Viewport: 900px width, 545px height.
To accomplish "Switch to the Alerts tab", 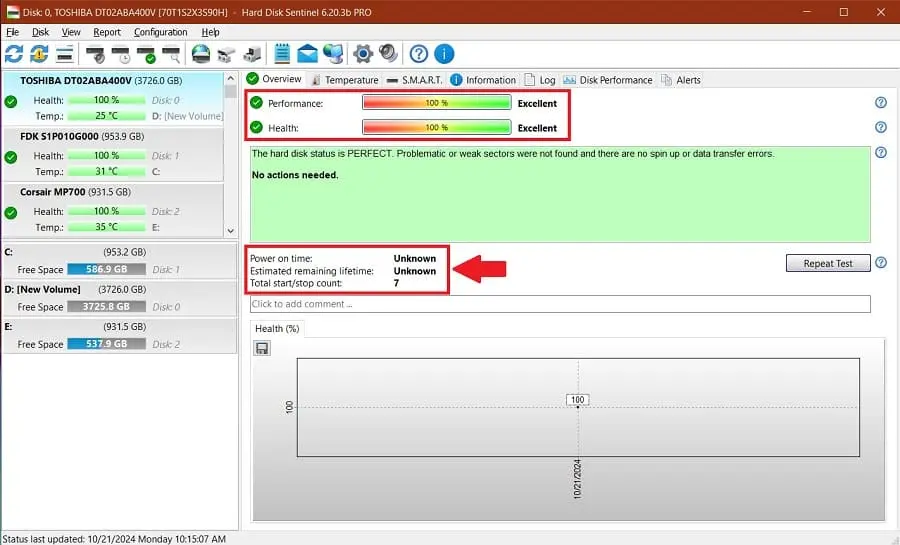I will click(681, 80).
